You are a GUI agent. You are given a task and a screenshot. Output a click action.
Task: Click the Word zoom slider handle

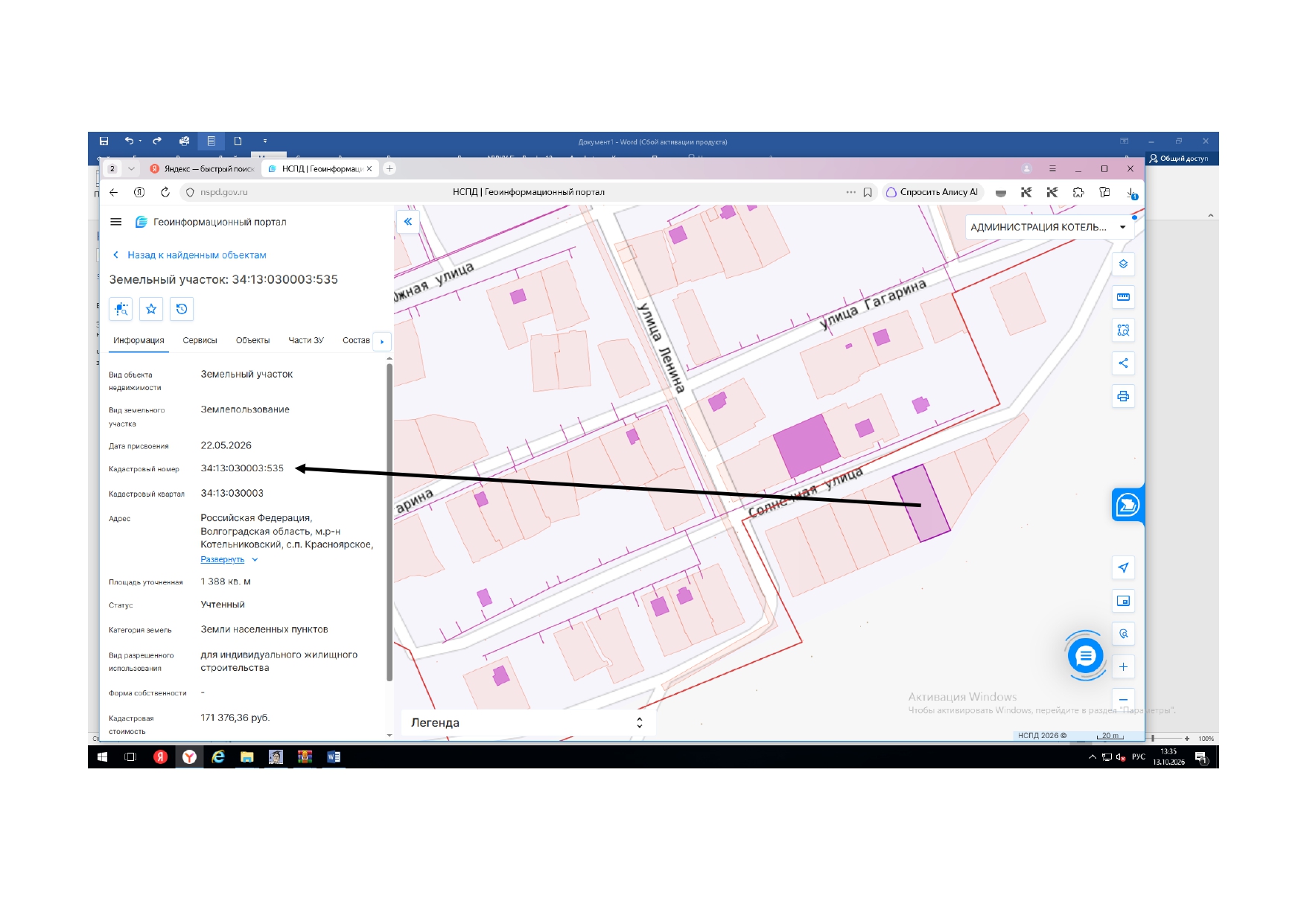click(x=1153, y=739)
